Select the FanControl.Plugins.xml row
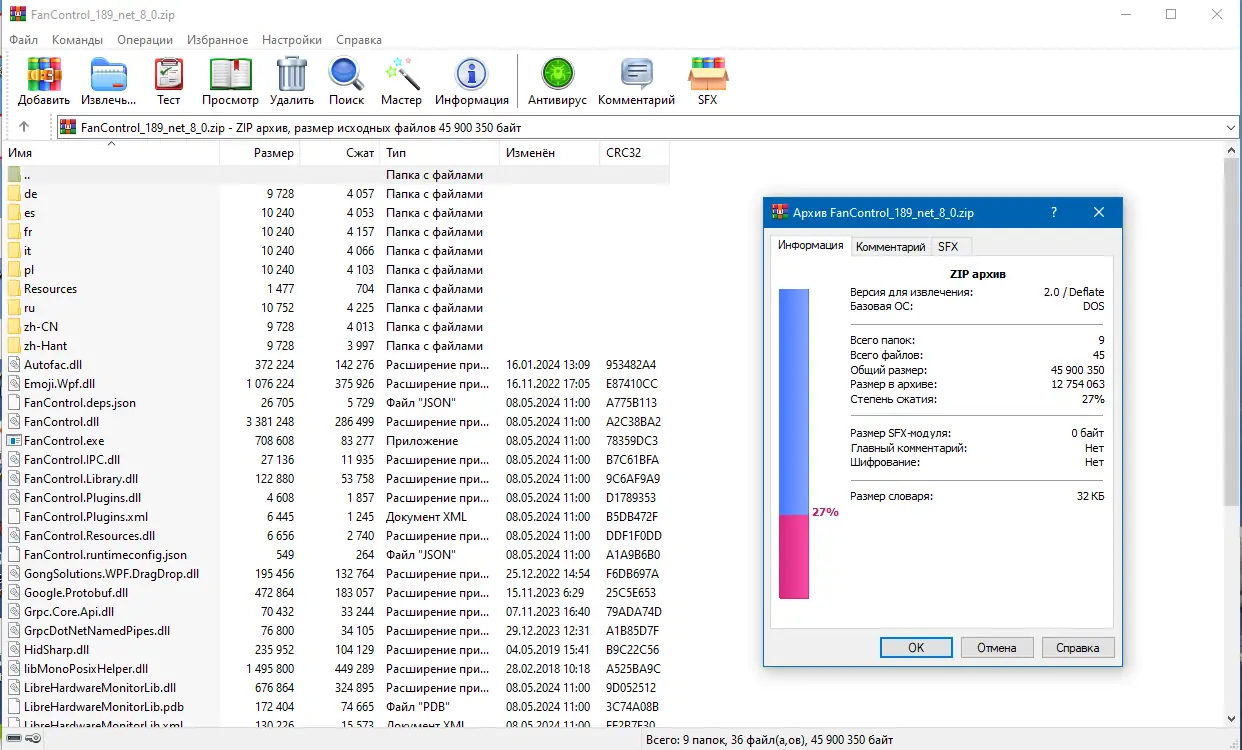The height and width of the screenshot is (750, 1242). pyautogui.click(x=335, y=517)
